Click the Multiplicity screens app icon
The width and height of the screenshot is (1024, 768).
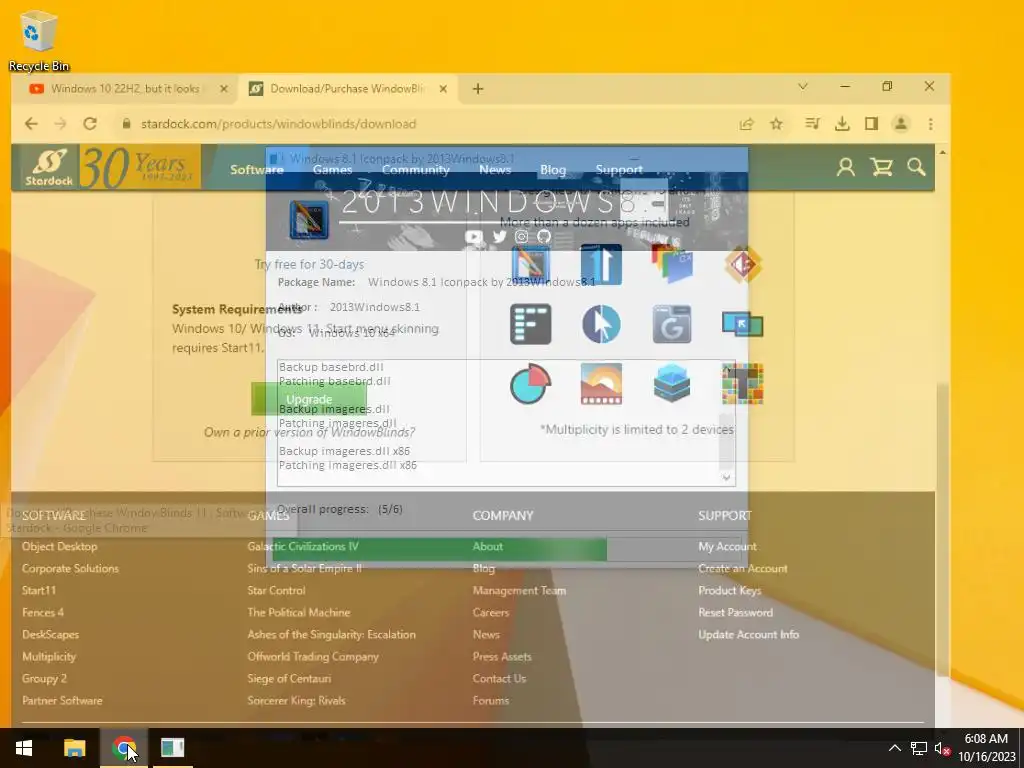743,324
